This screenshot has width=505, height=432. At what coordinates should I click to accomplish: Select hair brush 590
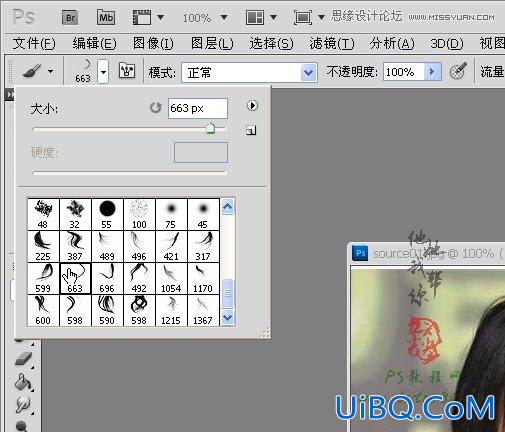107,310
